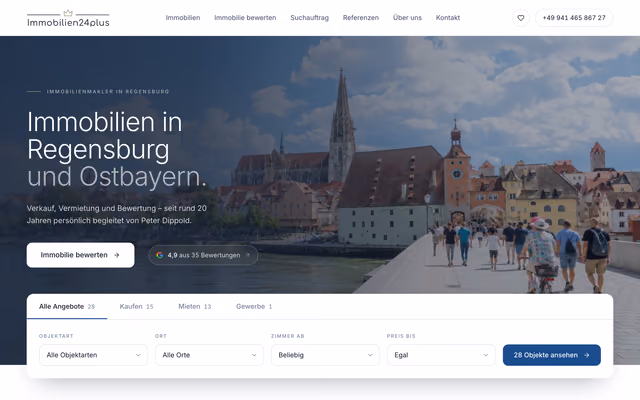The width and height of the screenshot is (640, 400).
Task: Click the Verkauf, Vermietung und Bewertung paragraph
Action: (x=117, y=214)
